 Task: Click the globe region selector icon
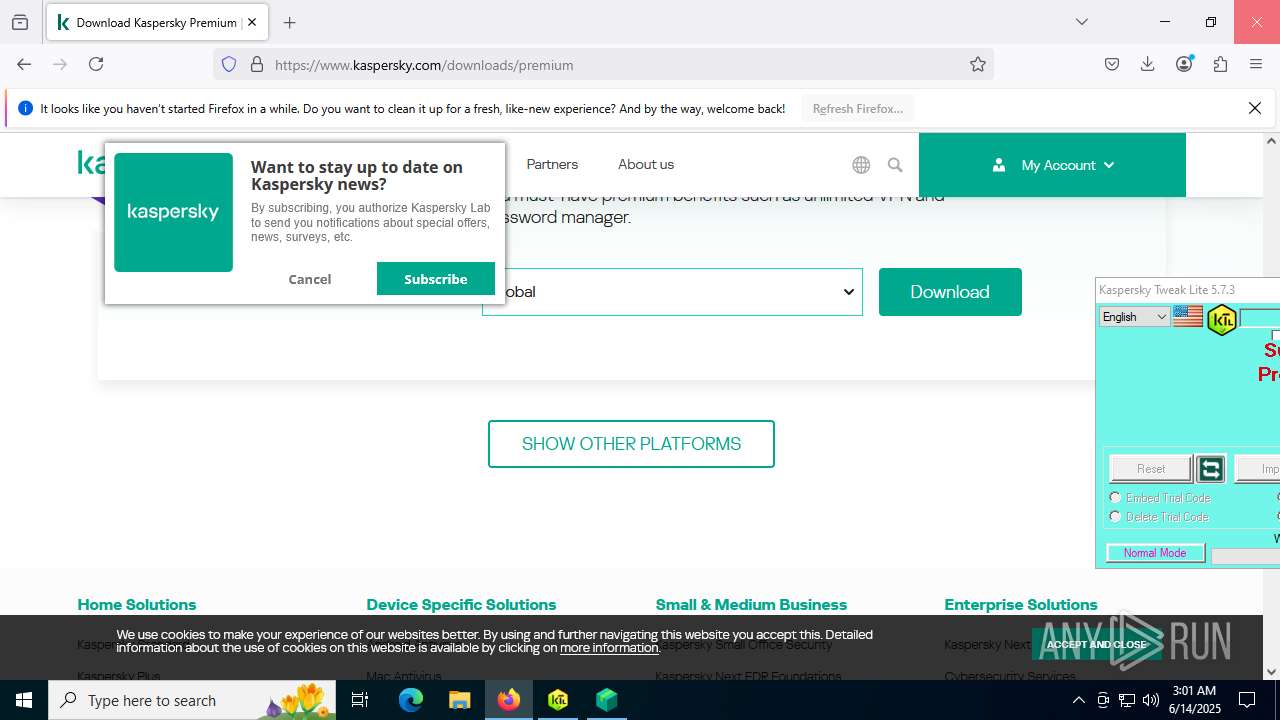coord(861,165)
